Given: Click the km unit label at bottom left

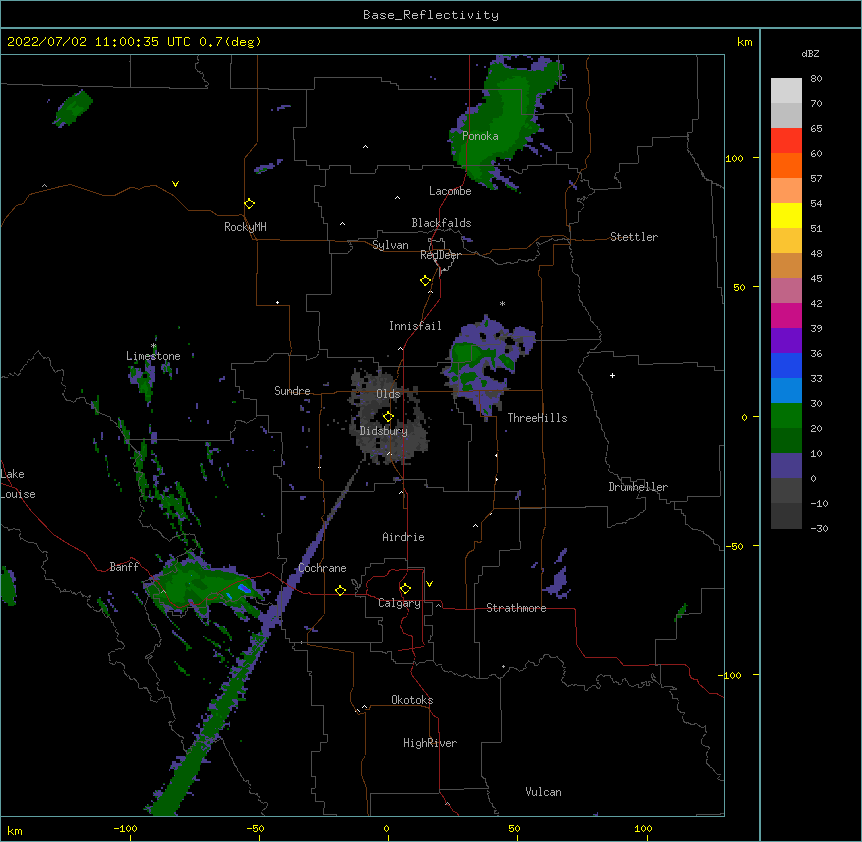Looking at the screenshot, I should (x=15, y=831).
